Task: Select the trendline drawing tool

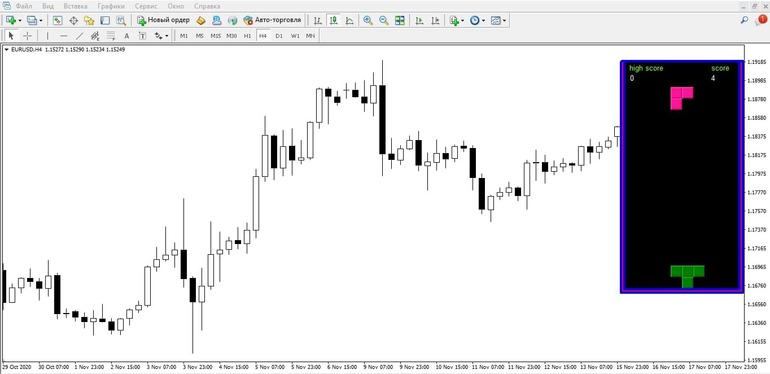Action: pos(79,36)
